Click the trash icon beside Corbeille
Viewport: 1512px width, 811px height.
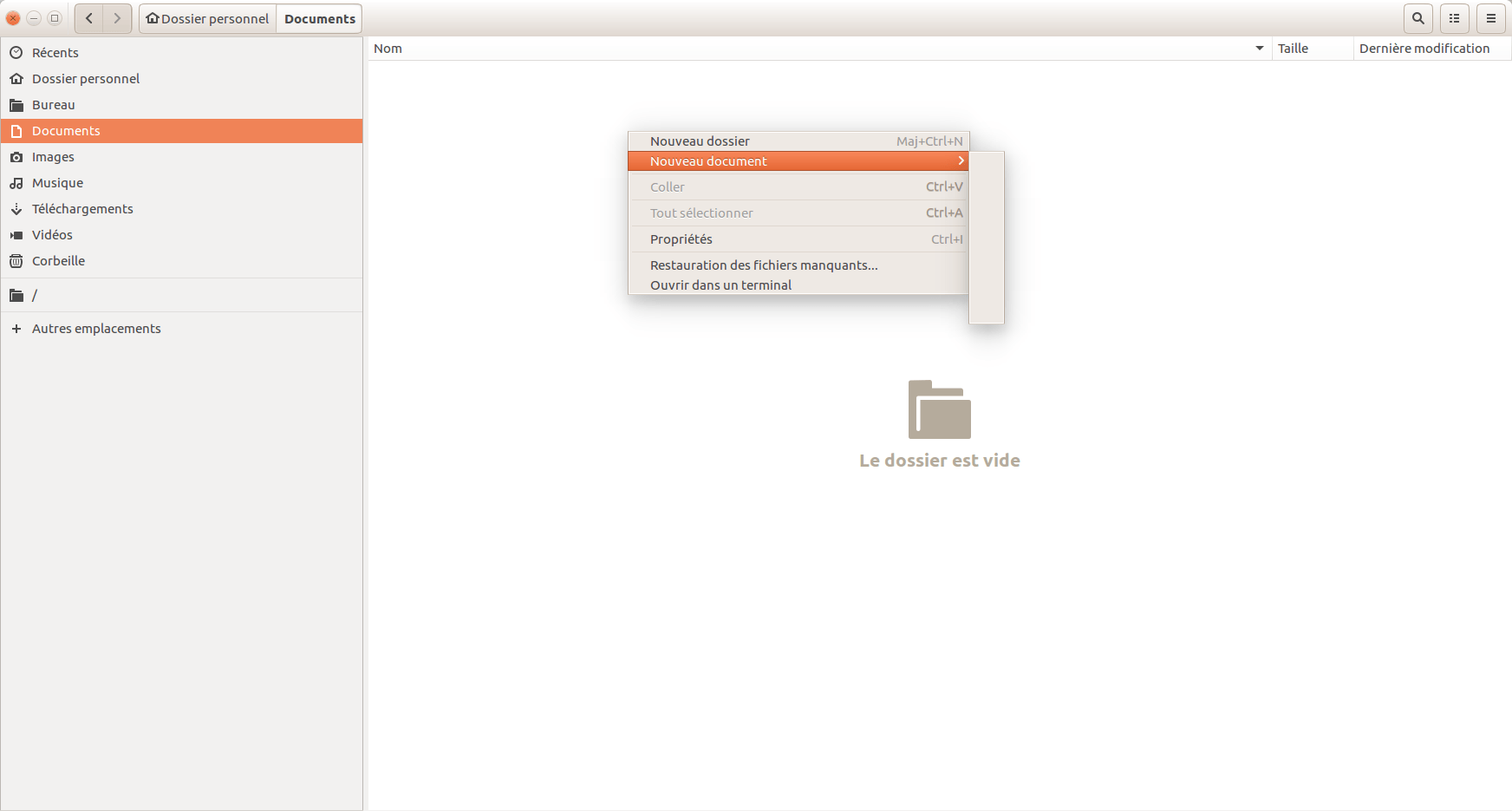pos(16,261)
